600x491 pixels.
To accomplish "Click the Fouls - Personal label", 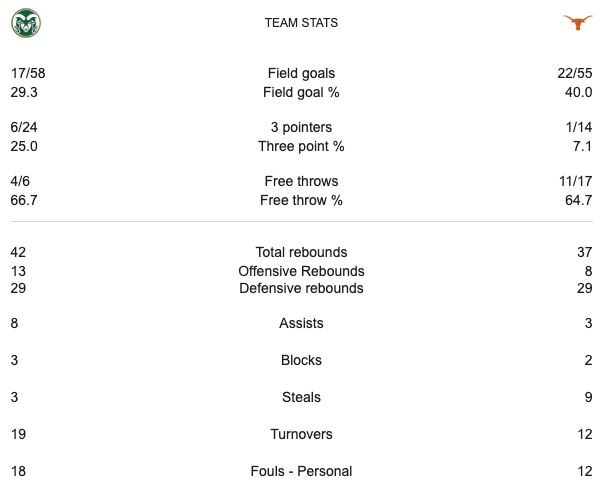I will click(x=301, y=471).
